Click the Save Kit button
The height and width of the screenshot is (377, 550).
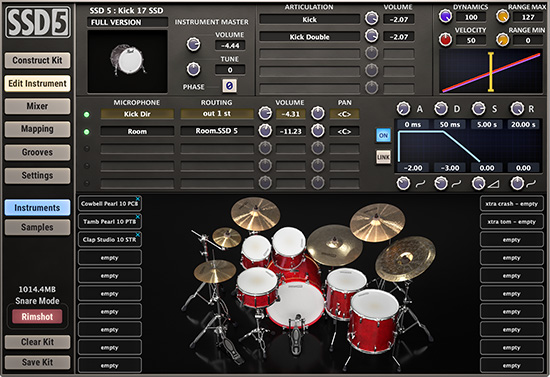pos(37,362)
